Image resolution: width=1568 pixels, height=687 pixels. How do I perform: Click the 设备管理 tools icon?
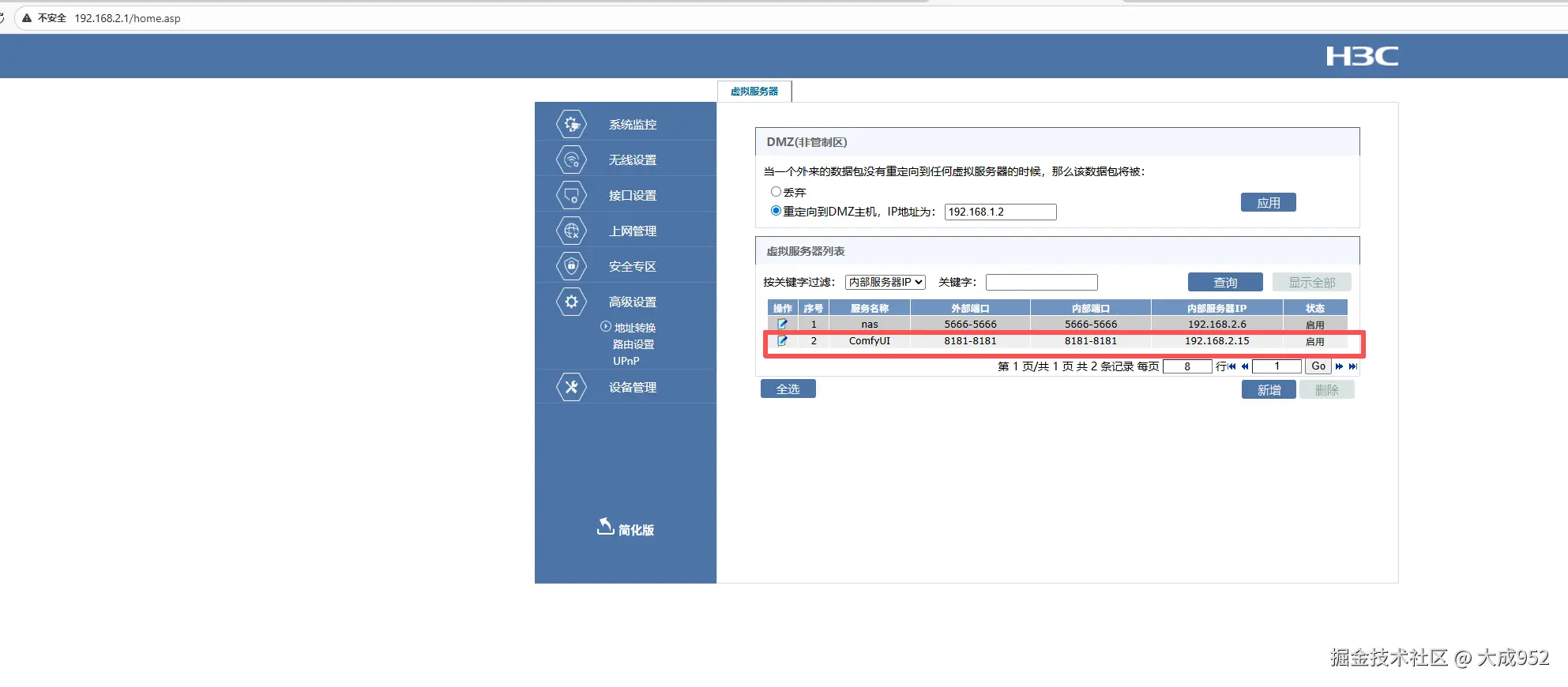pyautogui.click(x=571, y=387)
